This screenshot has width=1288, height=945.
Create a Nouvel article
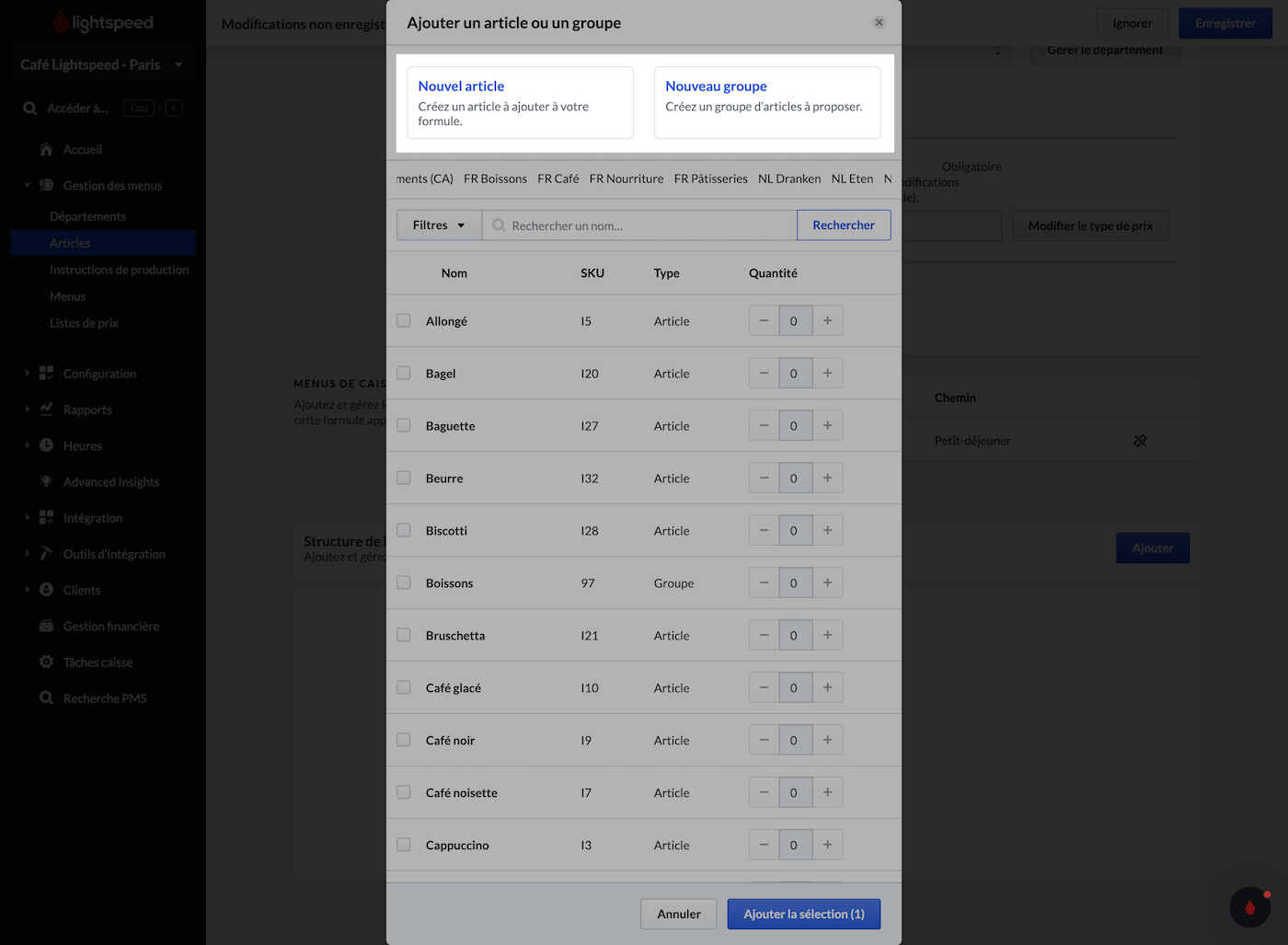520,102
